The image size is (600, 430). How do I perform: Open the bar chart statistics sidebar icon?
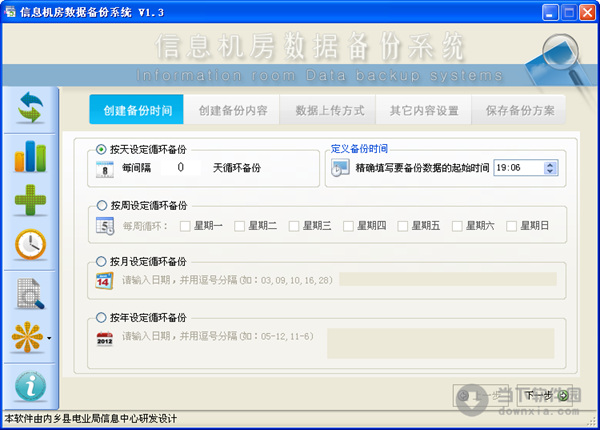click(x=30, y=155)
